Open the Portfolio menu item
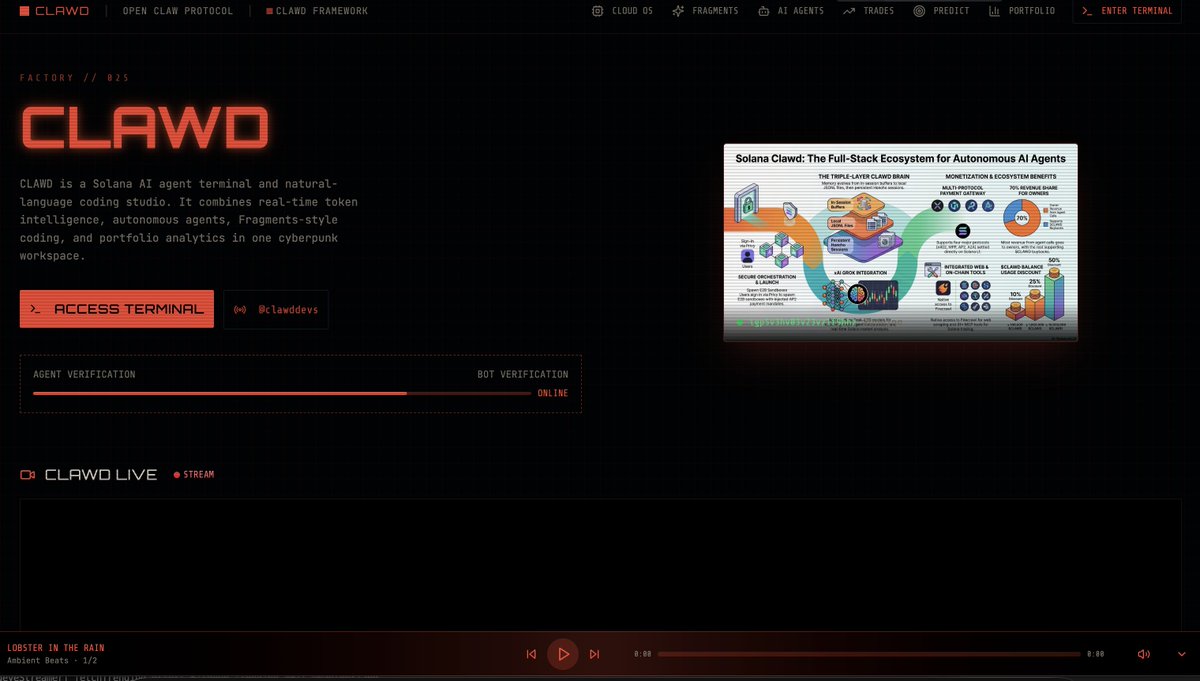 click(1022, 11)
